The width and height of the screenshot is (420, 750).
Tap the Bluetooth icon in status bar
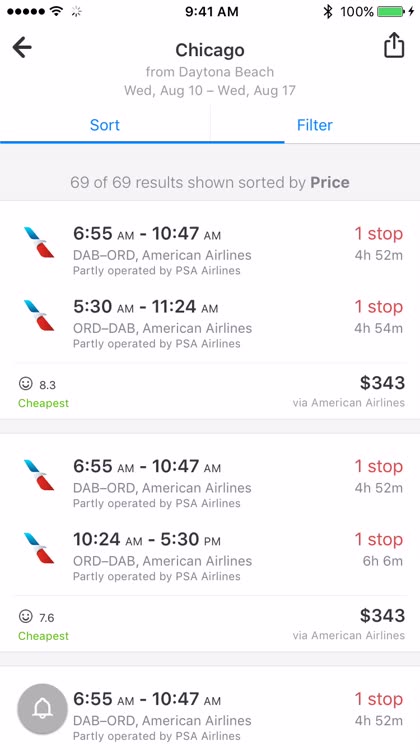[328, 11]
